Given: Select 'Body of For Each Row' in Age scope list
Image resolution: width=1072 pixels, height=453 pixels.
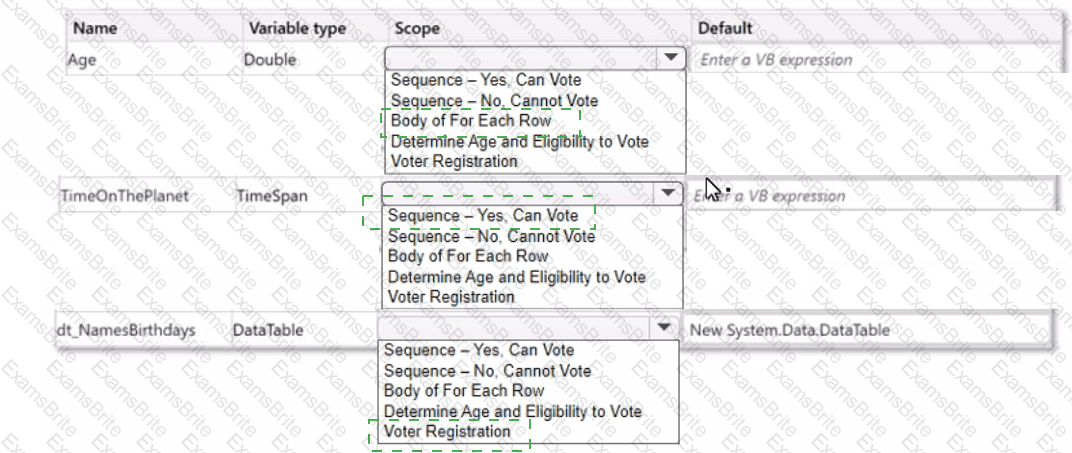Looking at the screenshot, I should pos(471,121).
